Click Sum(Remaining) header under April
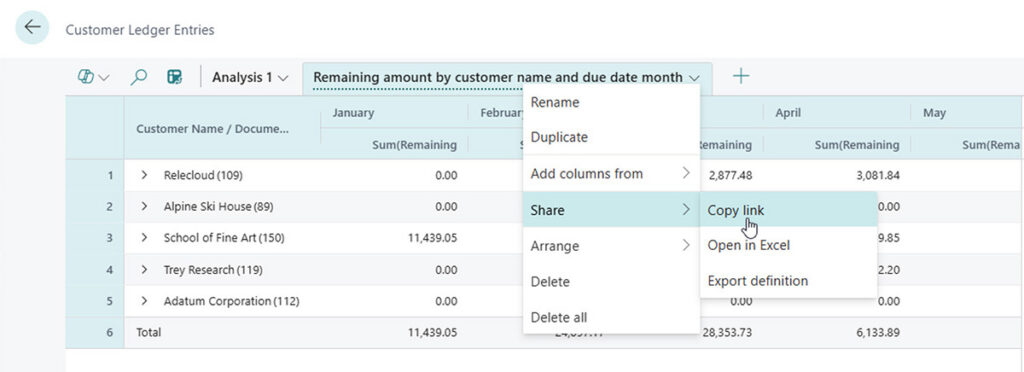 click(x=837, y=145)
